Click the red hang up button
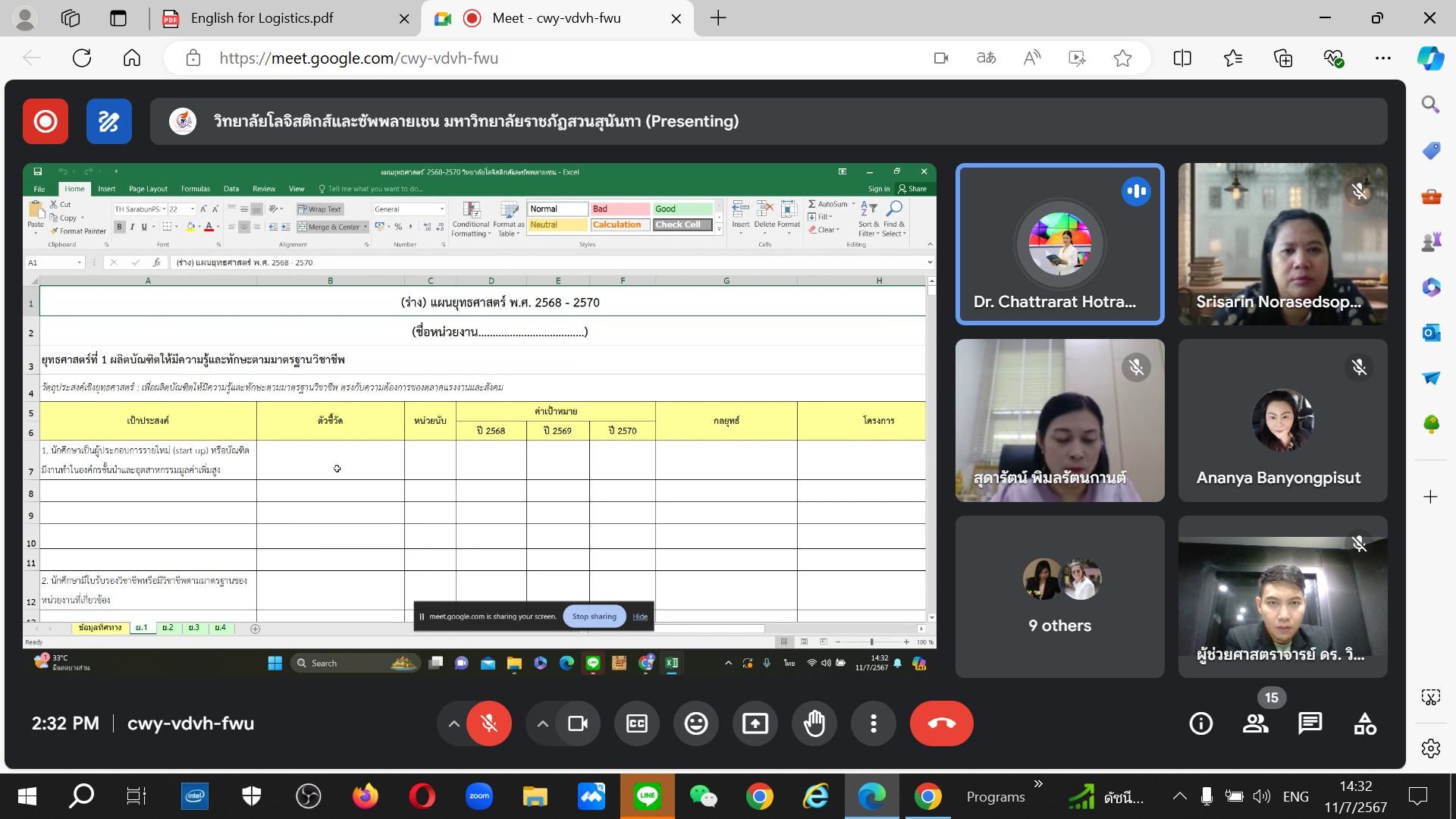 [941, 723]
